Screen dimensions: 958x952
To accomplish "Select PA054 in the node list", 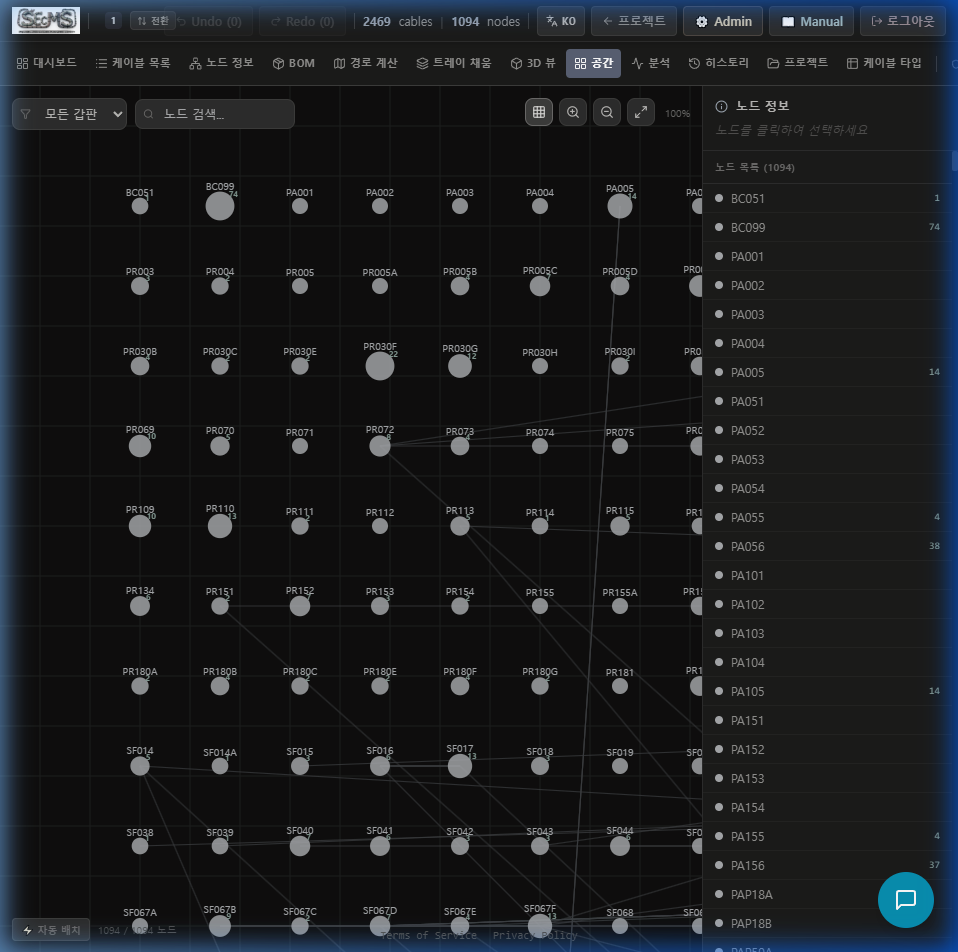I will coord(827,489).
